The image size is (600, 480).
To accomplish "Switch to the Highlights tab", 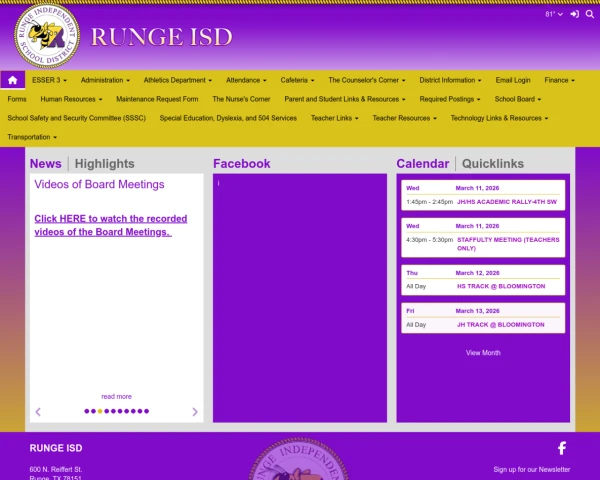I will (104, 164).
